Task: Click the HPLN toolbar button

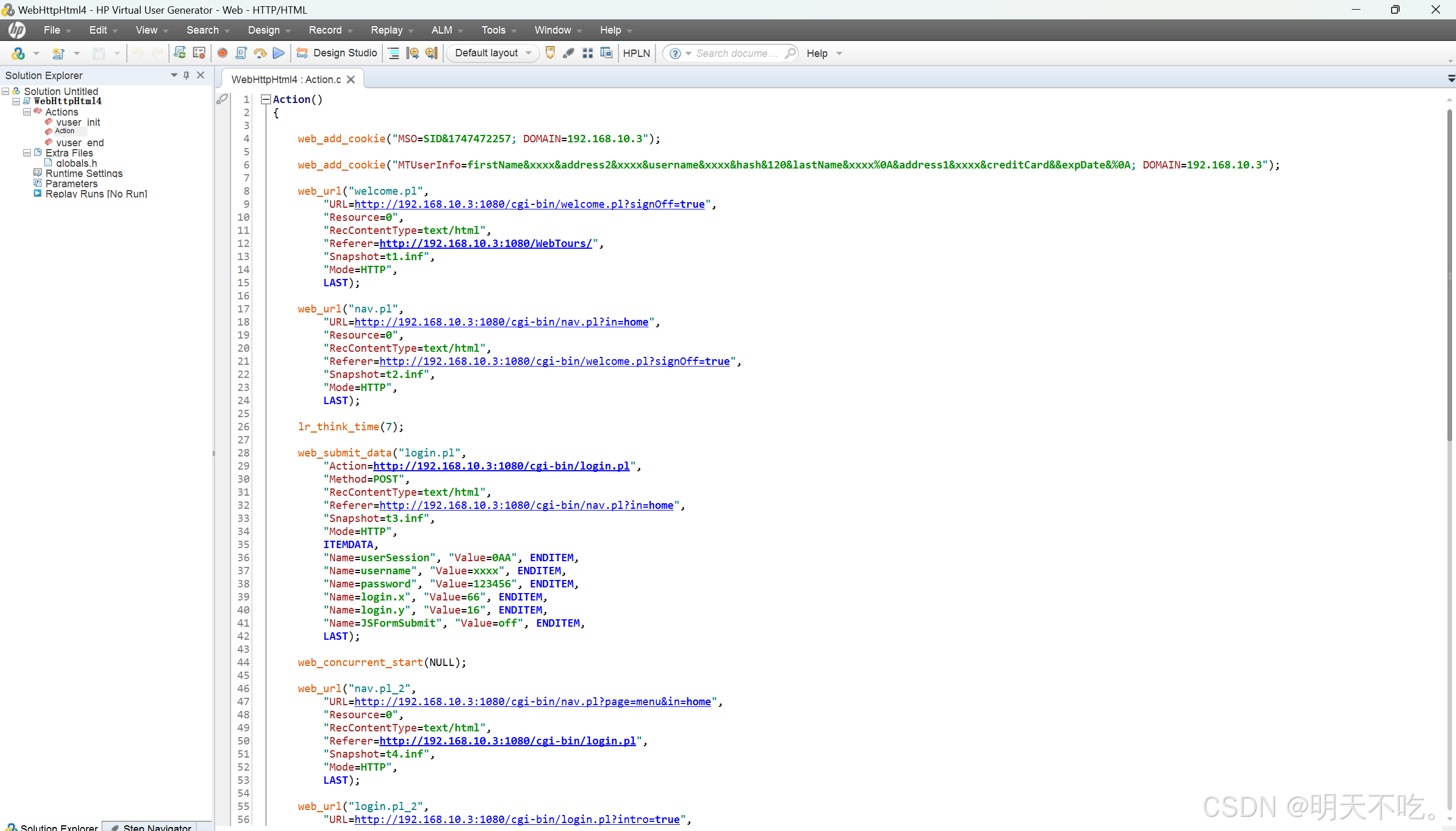Action: pos(636,53)
